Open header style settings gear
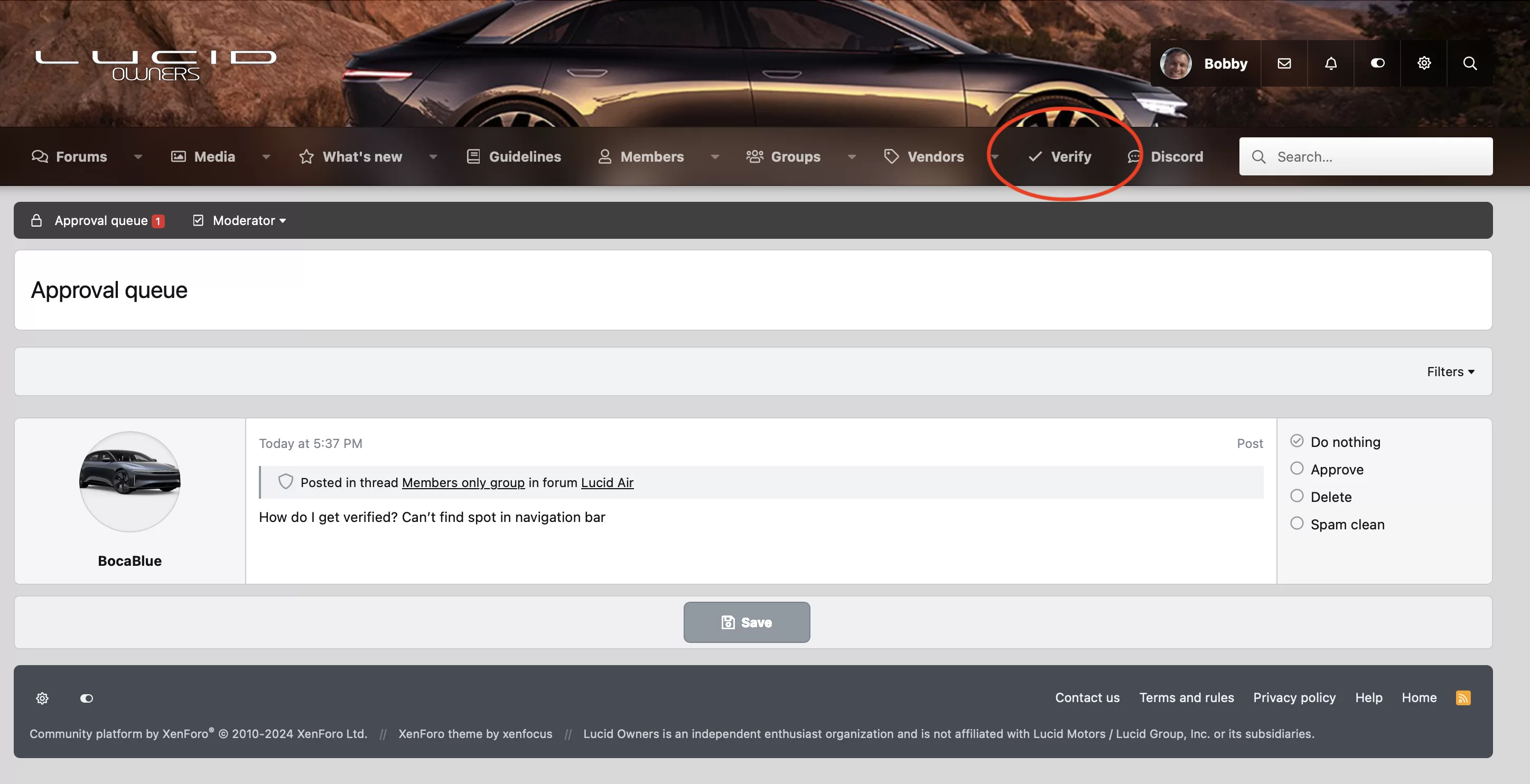The image size is (1530, 784). point(1424,63)
